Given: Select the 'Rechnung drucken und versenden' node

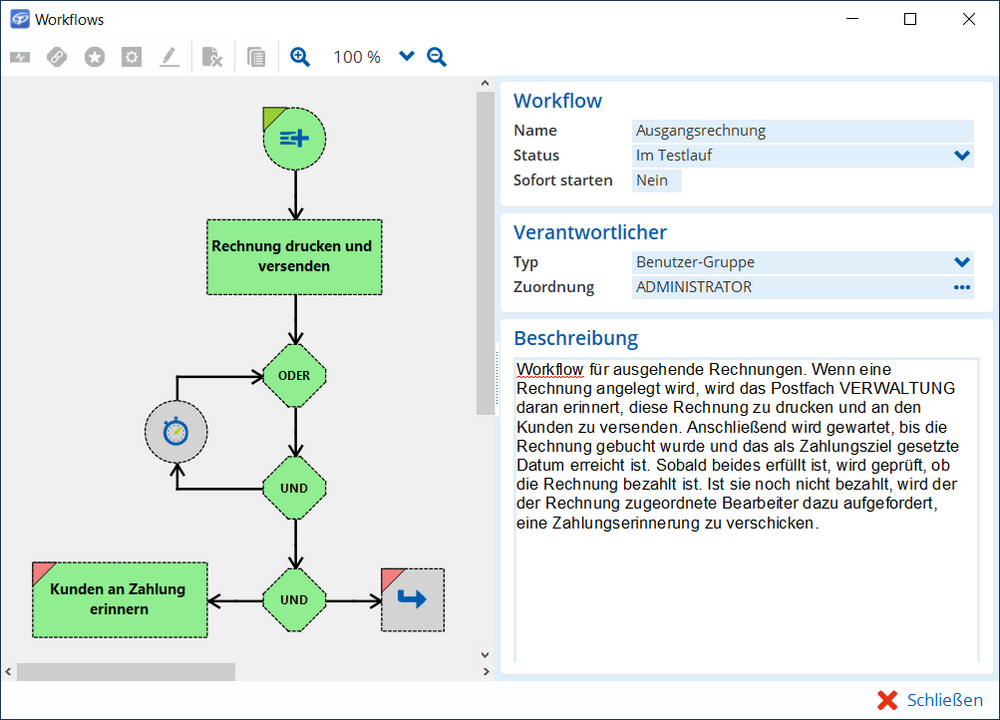Looking at the screenshot, I should (294, 257).
